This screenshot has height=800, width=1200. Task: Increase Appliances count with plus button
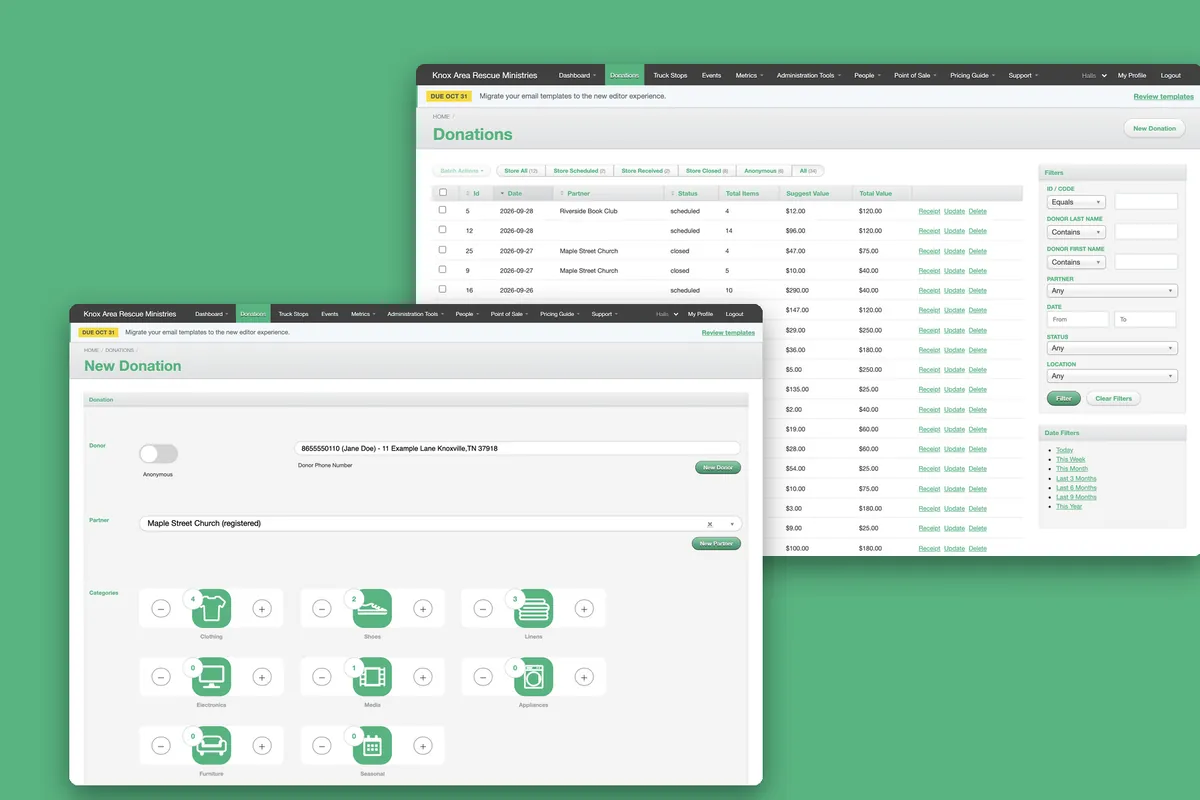(x=584, y=677)
